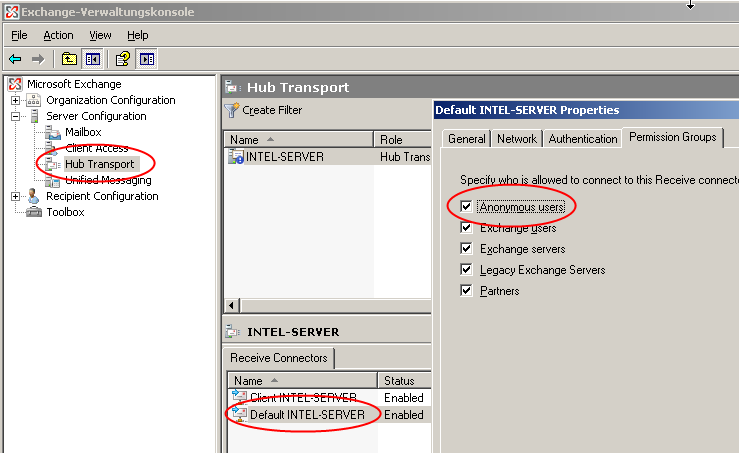
Task: Sort Receive Connectors by the Name column
Action: tap(302, 380)
